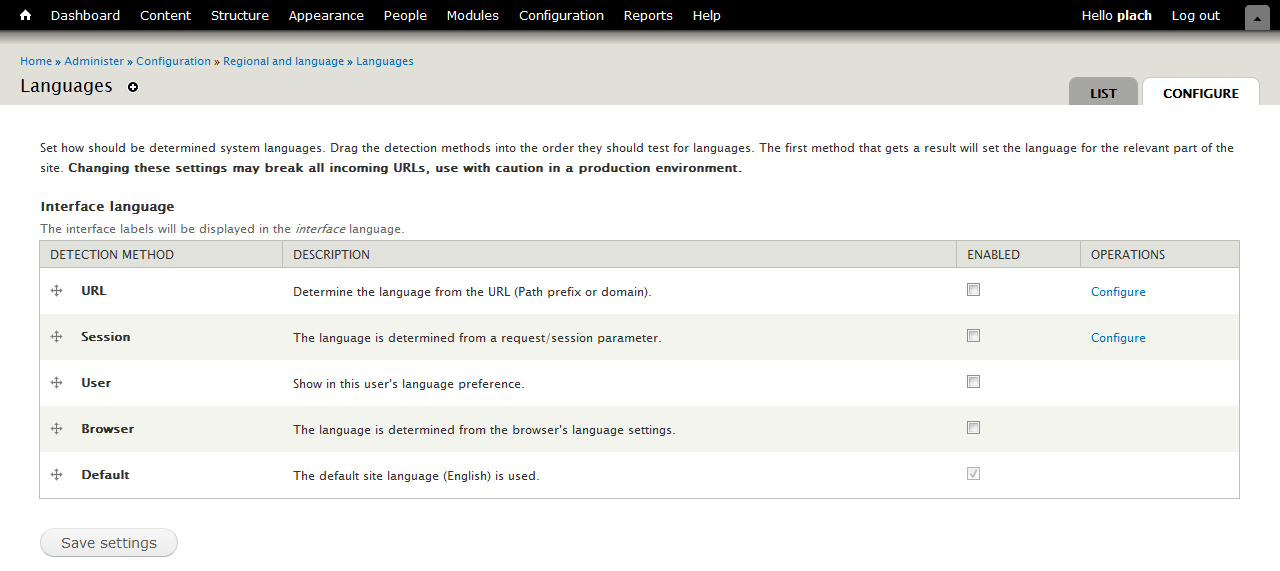Open Configure link for URL method
This screenshot has height=571, width=1280.
pyautogui.click(x=1118, y=292)
